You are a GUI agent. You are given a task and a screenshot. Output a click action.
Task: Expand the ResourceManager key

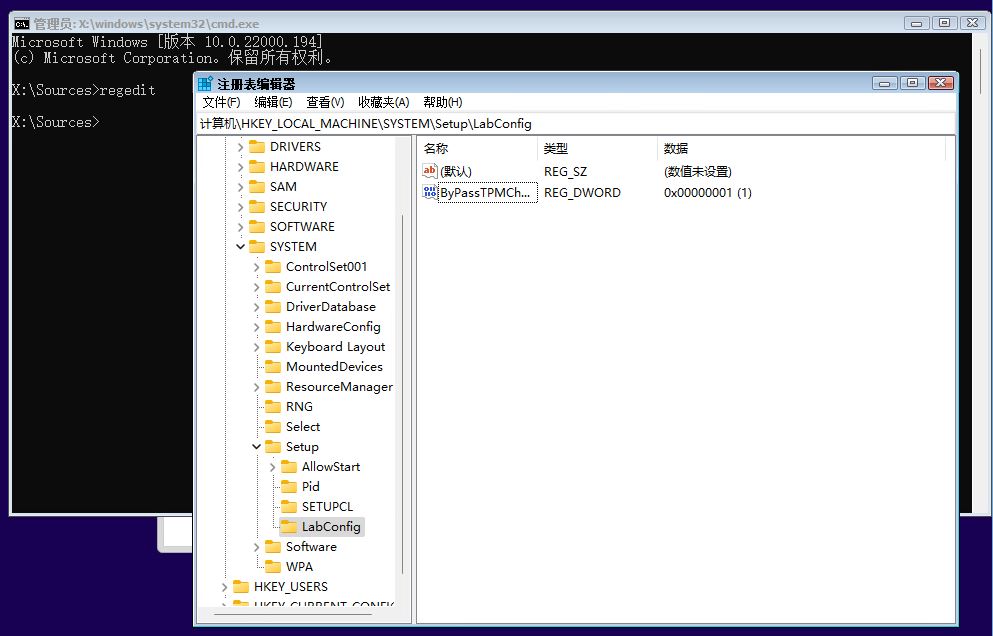(x=256, y=387)
